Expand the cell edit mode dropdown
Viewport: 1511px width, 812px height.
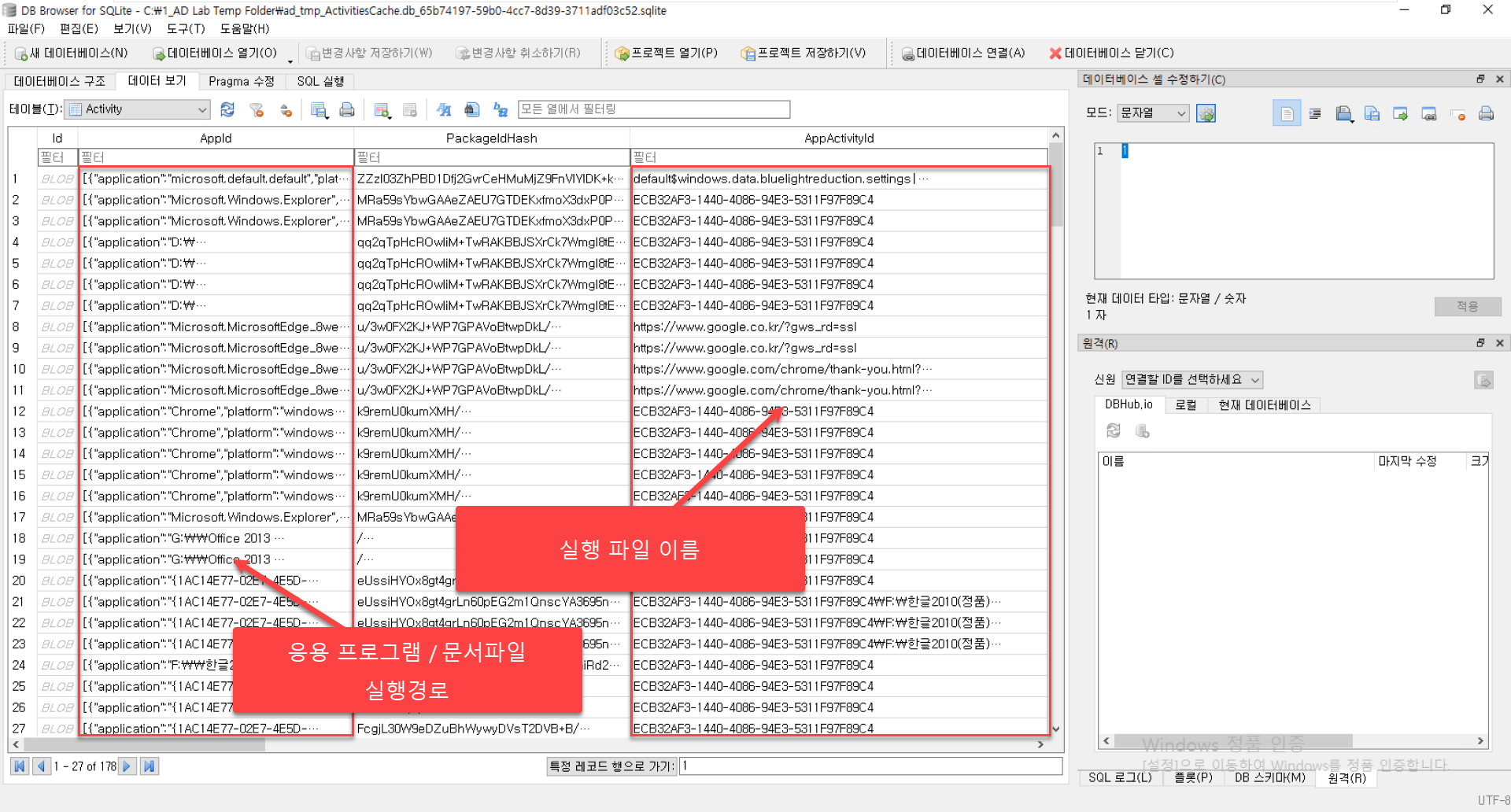tap(1153, 113)
